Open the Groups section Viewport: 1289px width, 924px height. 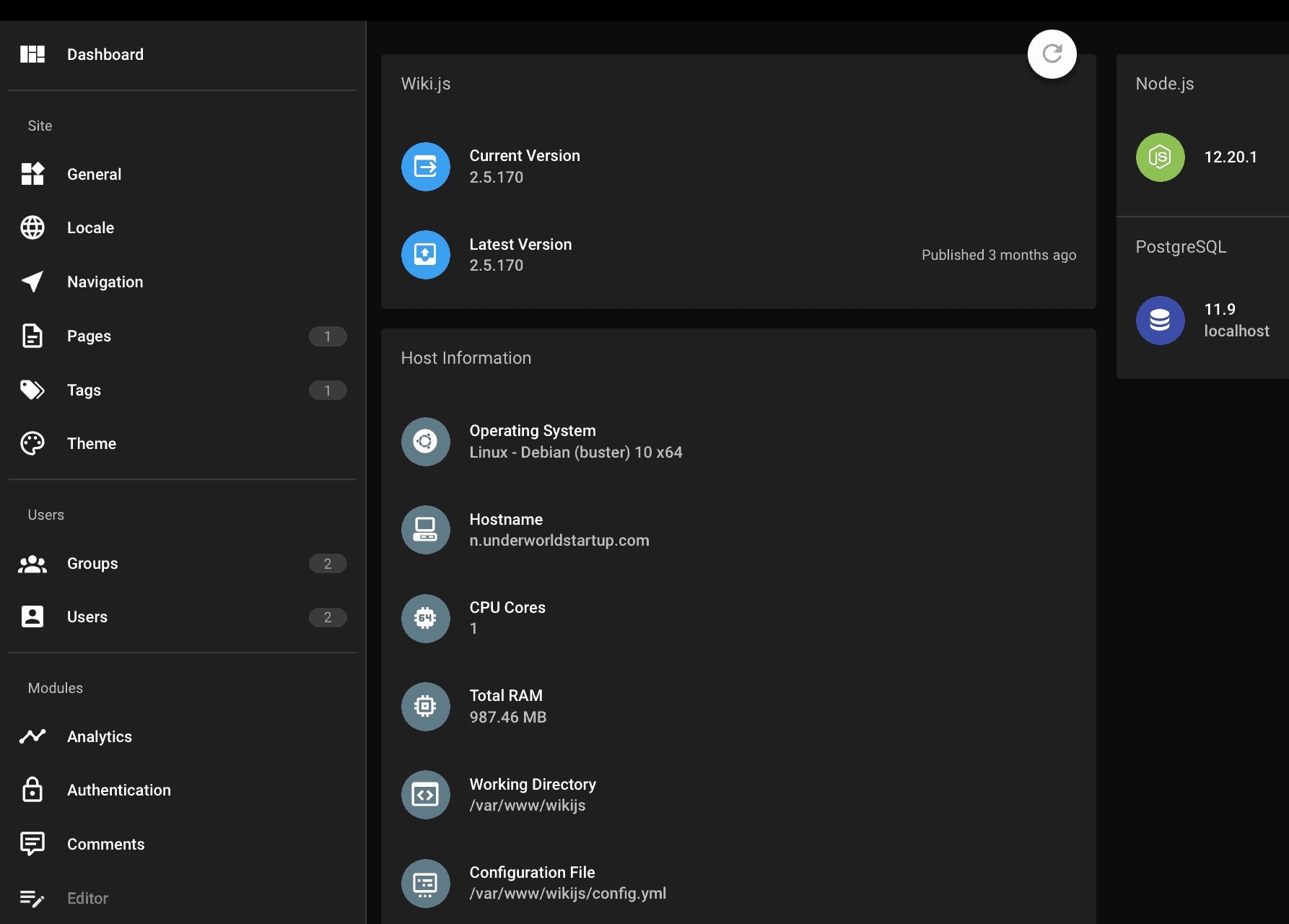(183, 563)
